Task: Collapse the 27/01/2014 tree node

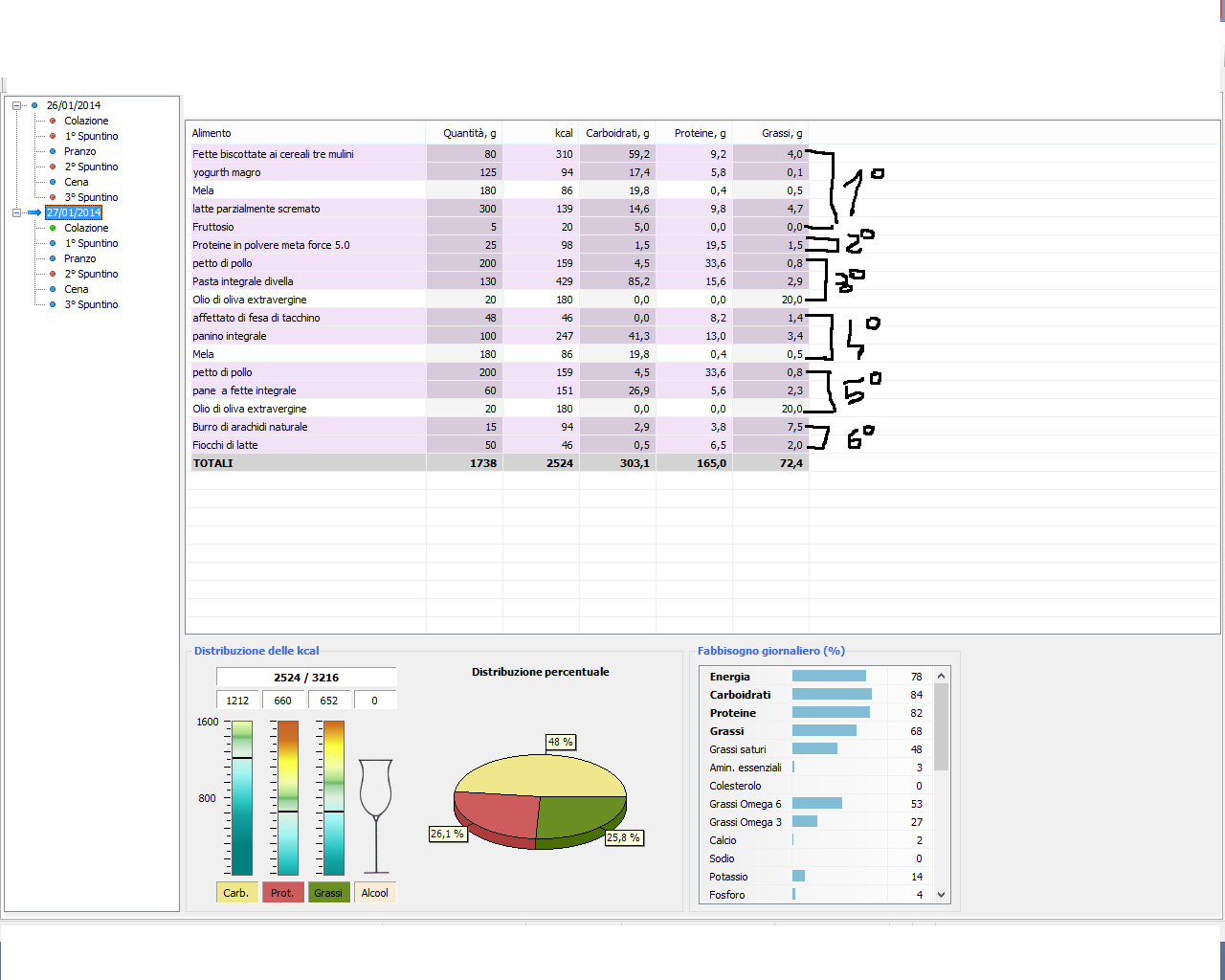Action: 16,213
